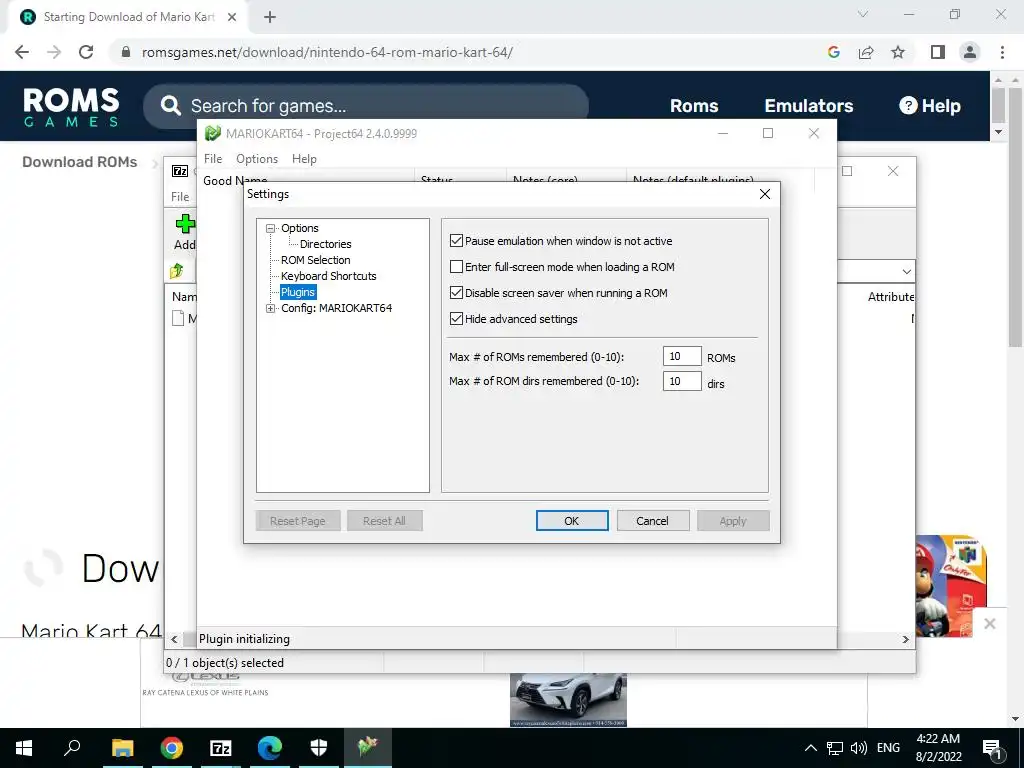Open Windows taskbar search
The height and width of the screenshot is (768, 1024).
[72, 748]
